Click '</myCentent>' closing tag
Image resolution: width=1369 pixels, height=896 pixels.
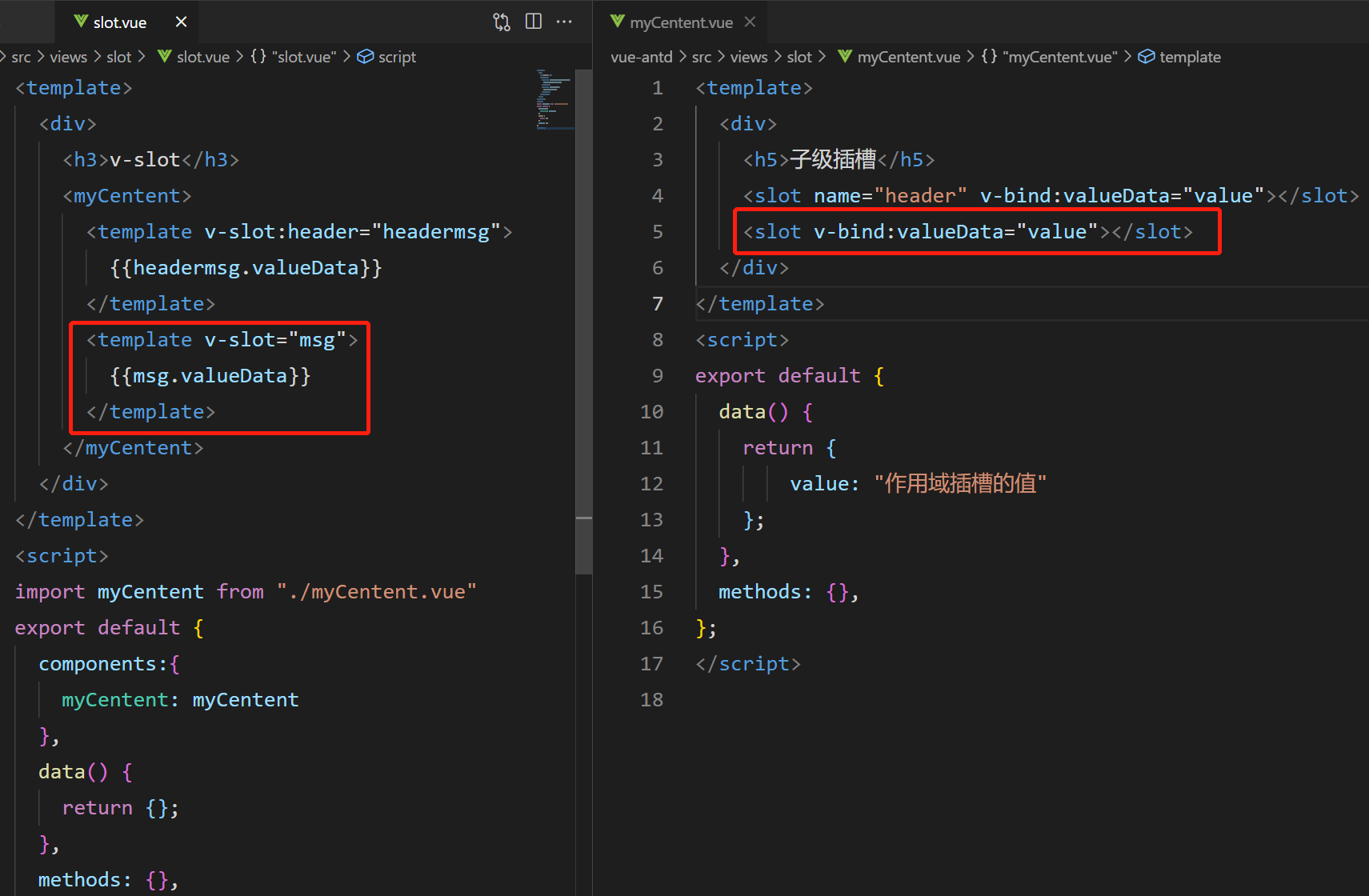tap(133, 448)
